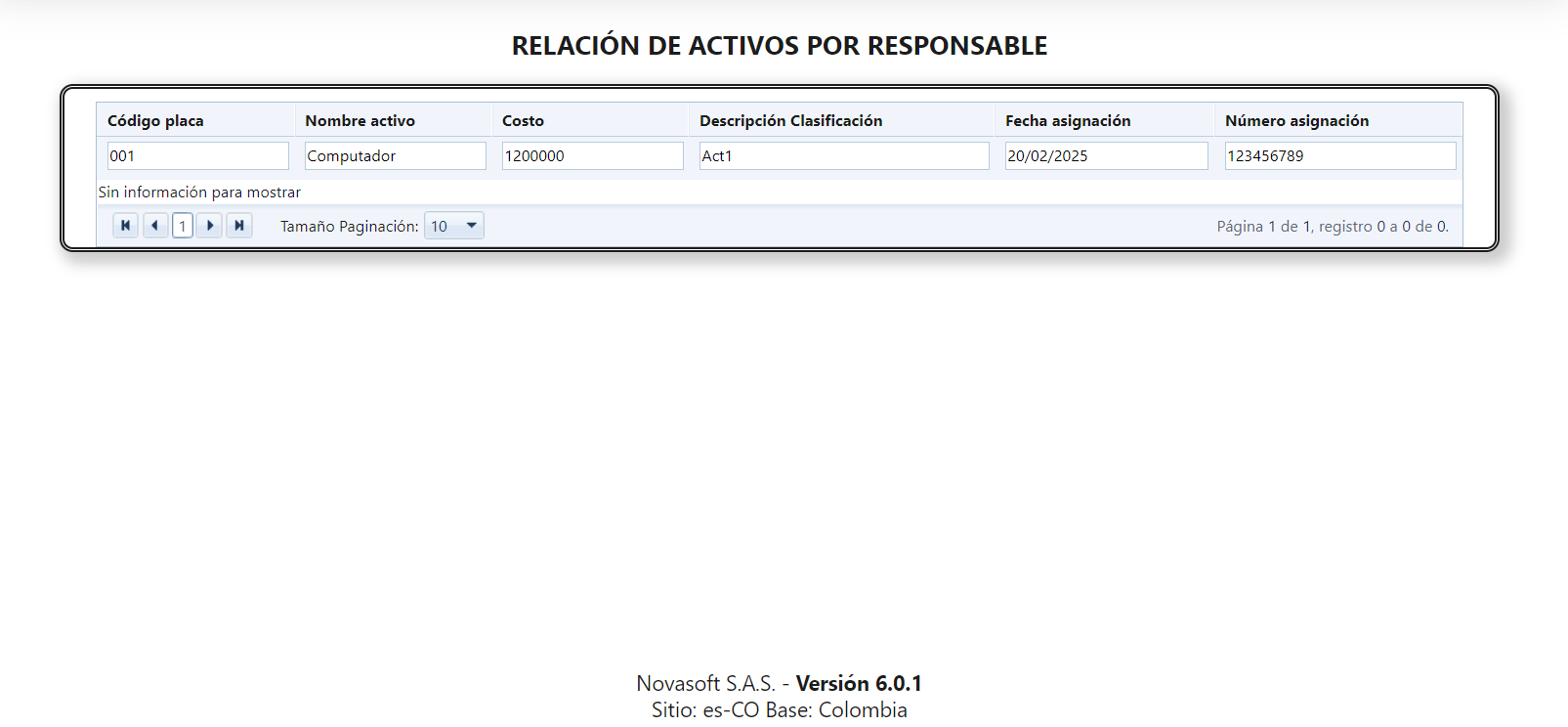Screen dimensions: 1568x727
Task: Click the Fecha asignación filter field 20/02/2025
Action: (1107, 155)
